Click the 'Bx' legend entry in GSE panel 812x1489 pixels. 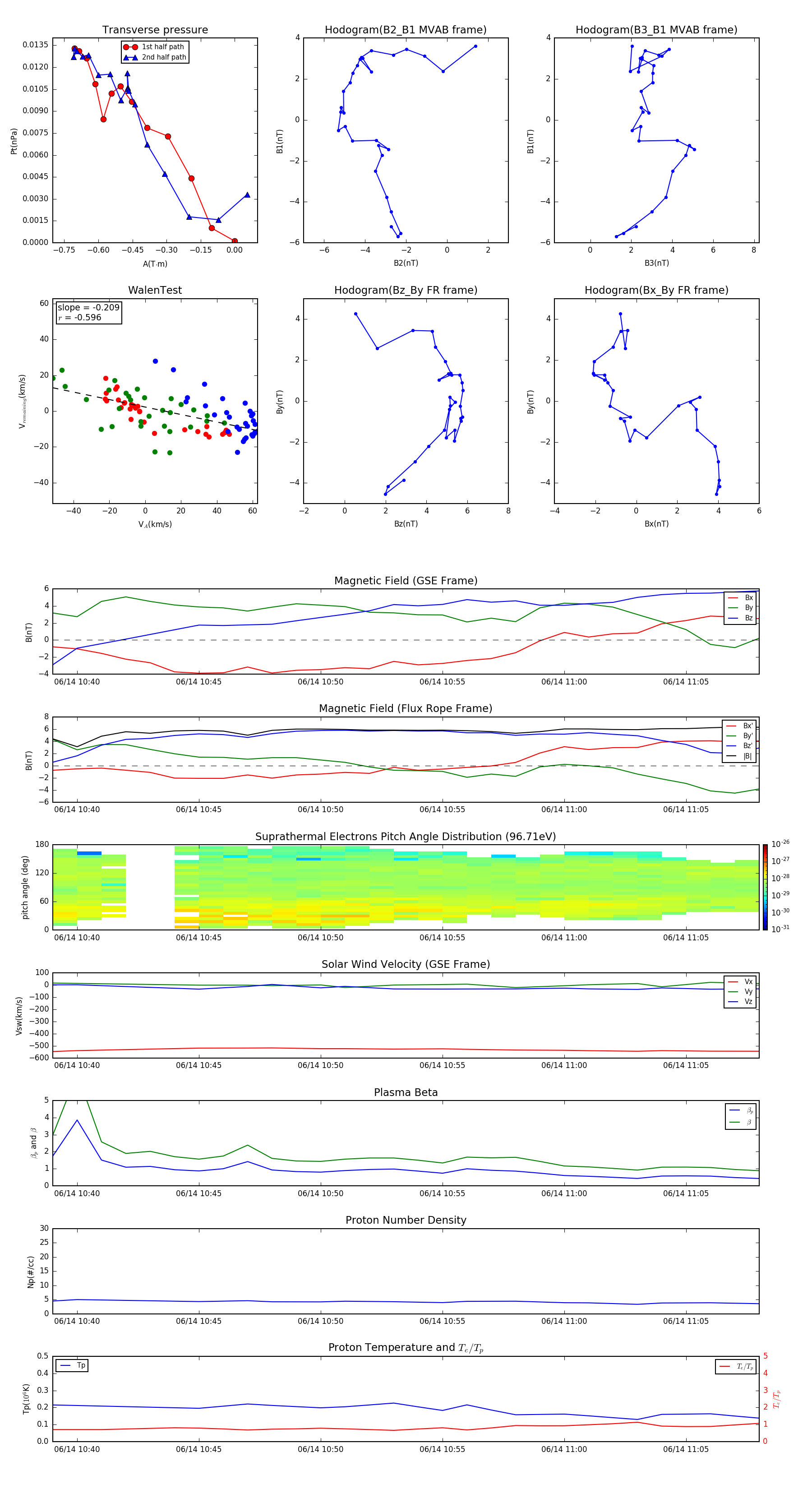coord(740,598)
